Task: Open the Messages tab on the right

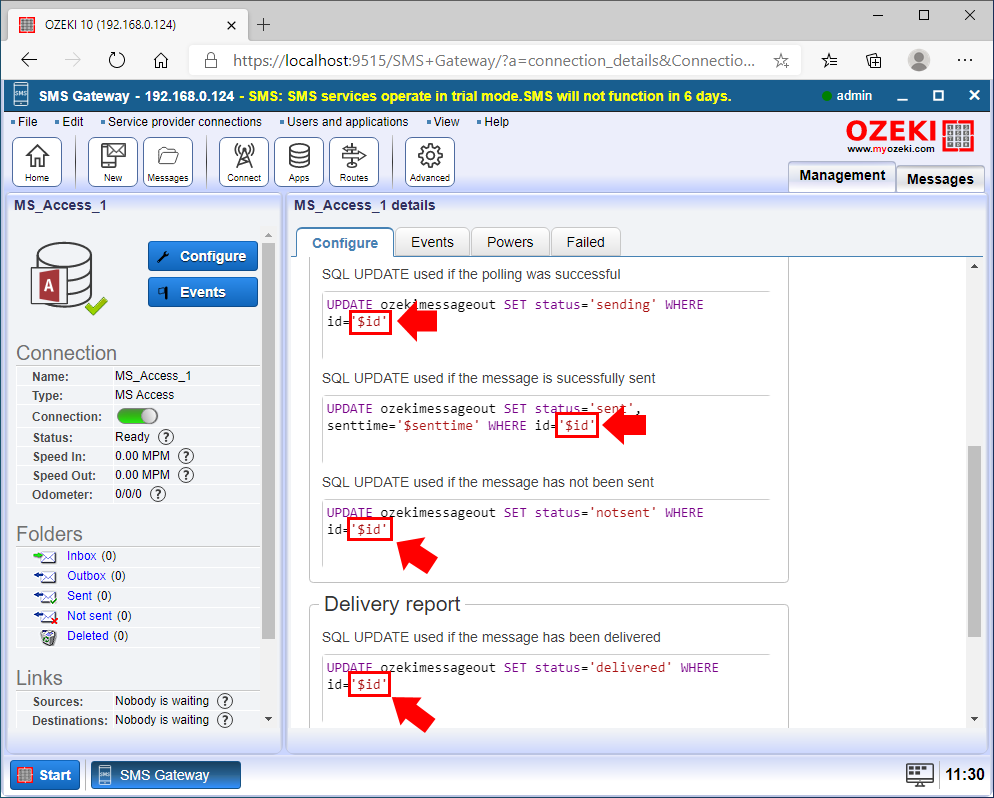Action: [x=939, y=179]
